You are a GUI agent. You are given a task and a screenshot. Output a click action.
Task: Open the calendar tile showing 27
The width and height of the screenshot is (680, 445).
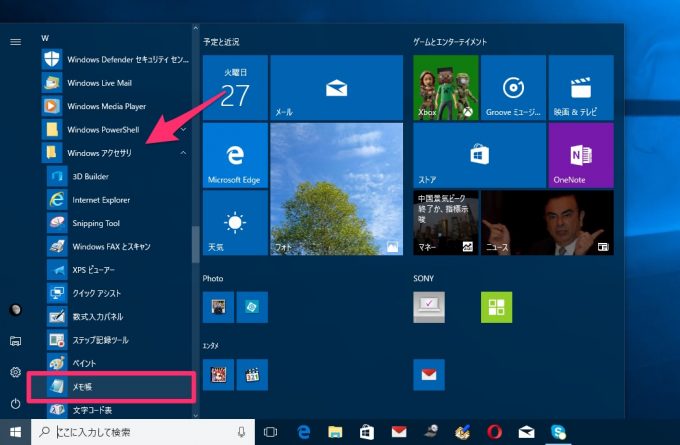tap(235, 88)
